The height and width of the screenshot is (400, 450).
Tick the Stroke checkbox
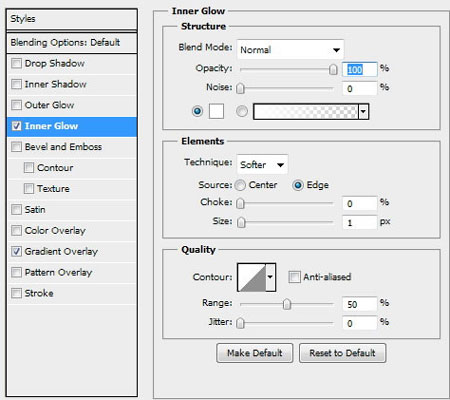16,293
